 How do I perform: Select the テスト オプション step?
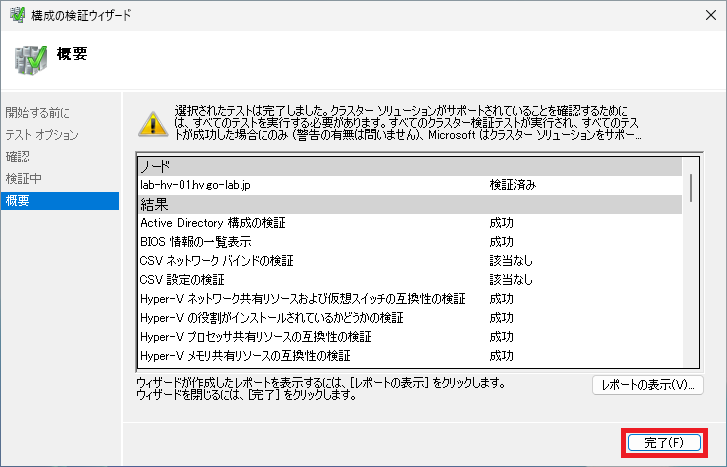pyautogui.click(x=42, y=134)
